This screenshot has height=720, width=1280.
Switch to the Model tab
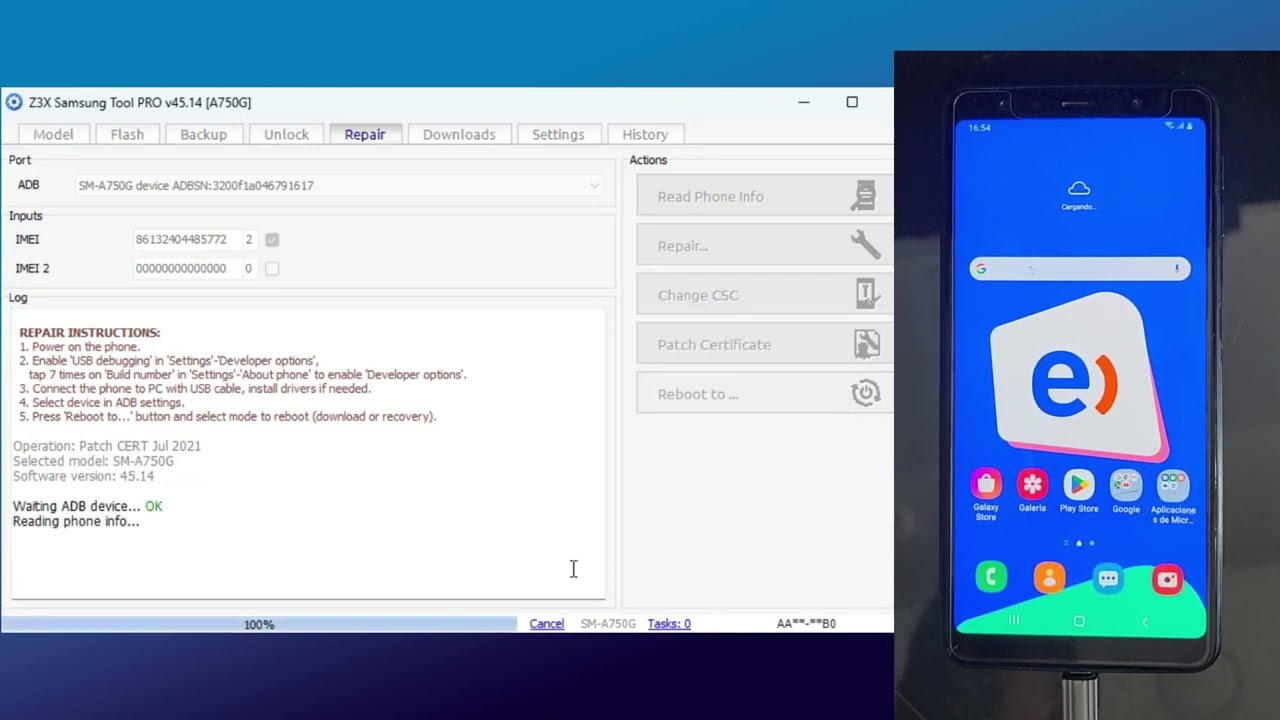coord(54,134)
